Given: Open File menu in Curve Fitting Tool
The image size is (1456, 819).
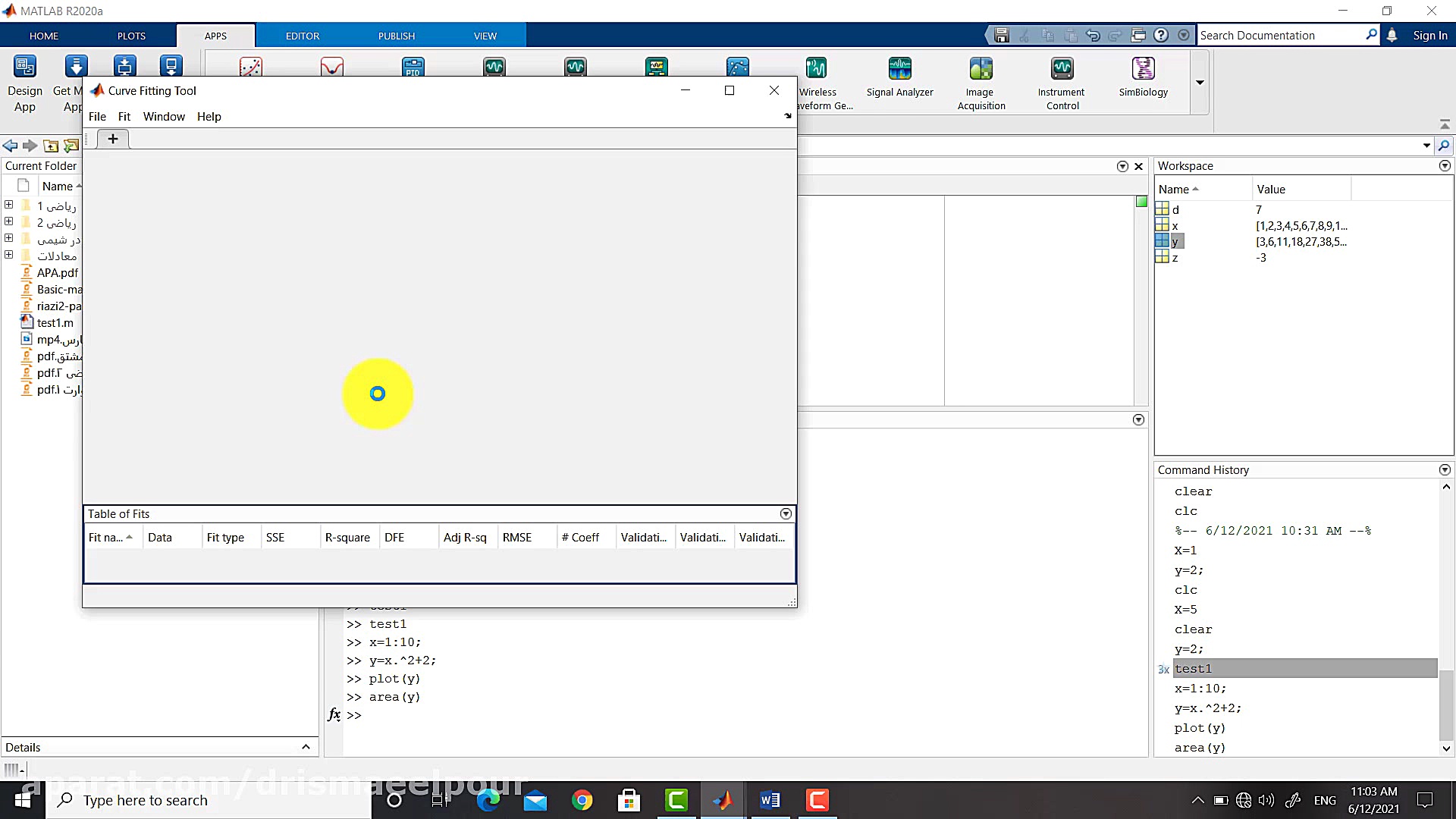Looking at the screenshot, I should click(x=97, y=116).
